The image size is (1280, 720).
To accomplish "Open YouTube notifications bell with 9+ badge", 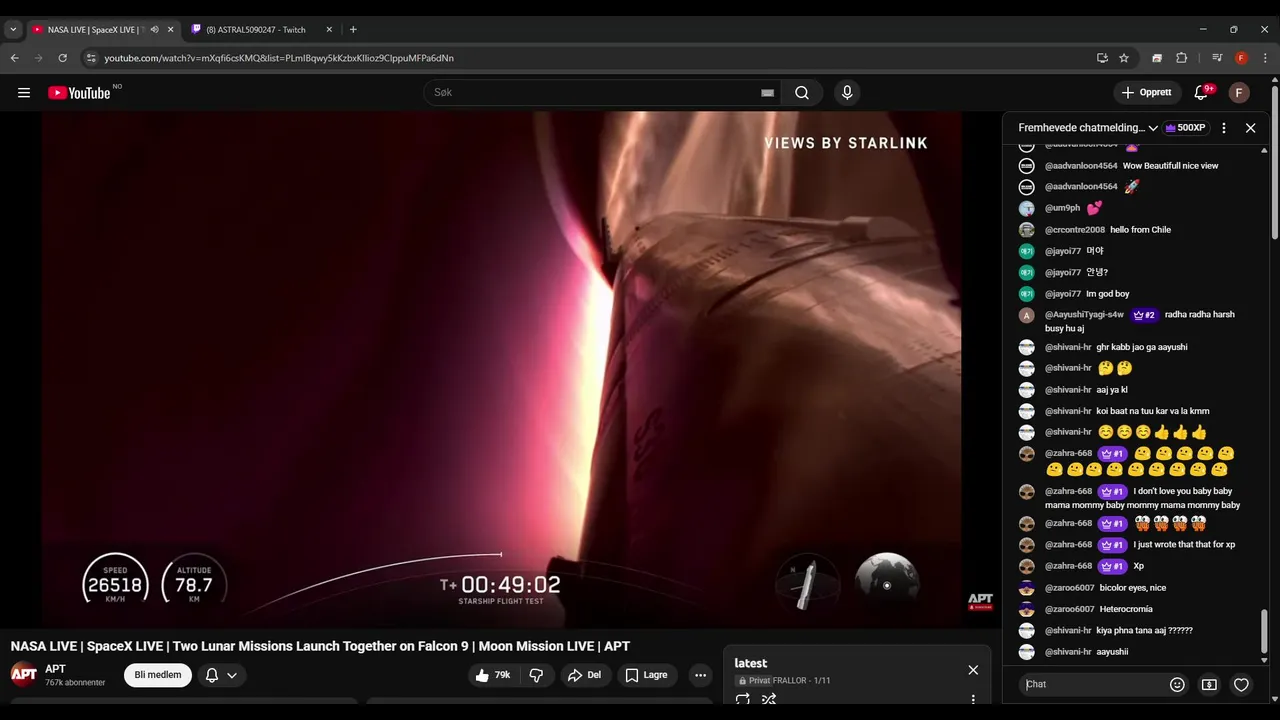I will 1202,93.
